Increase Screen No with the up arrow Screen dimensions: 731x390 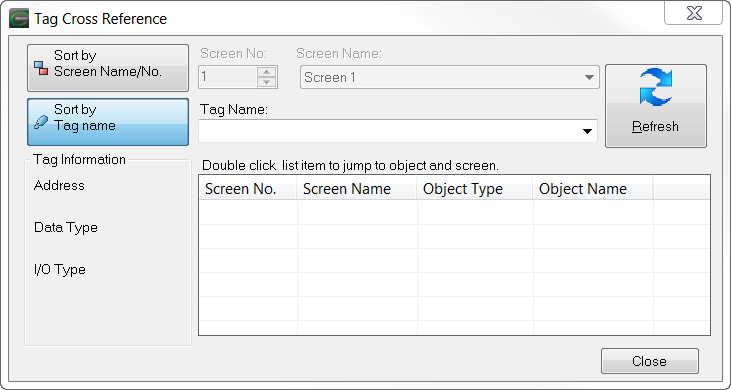pos(267,72)
